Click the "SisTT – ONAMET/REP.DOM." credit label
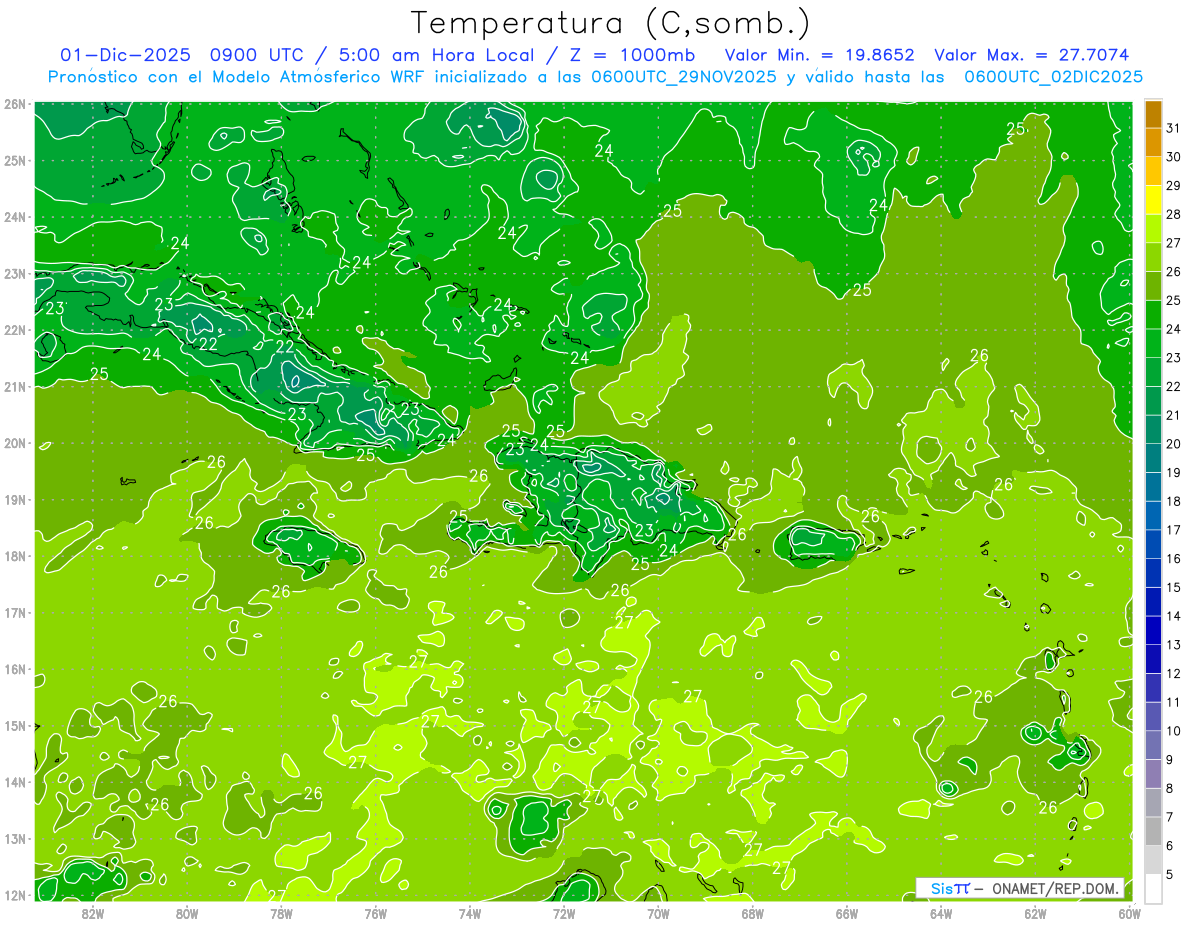 (1020, 888)
